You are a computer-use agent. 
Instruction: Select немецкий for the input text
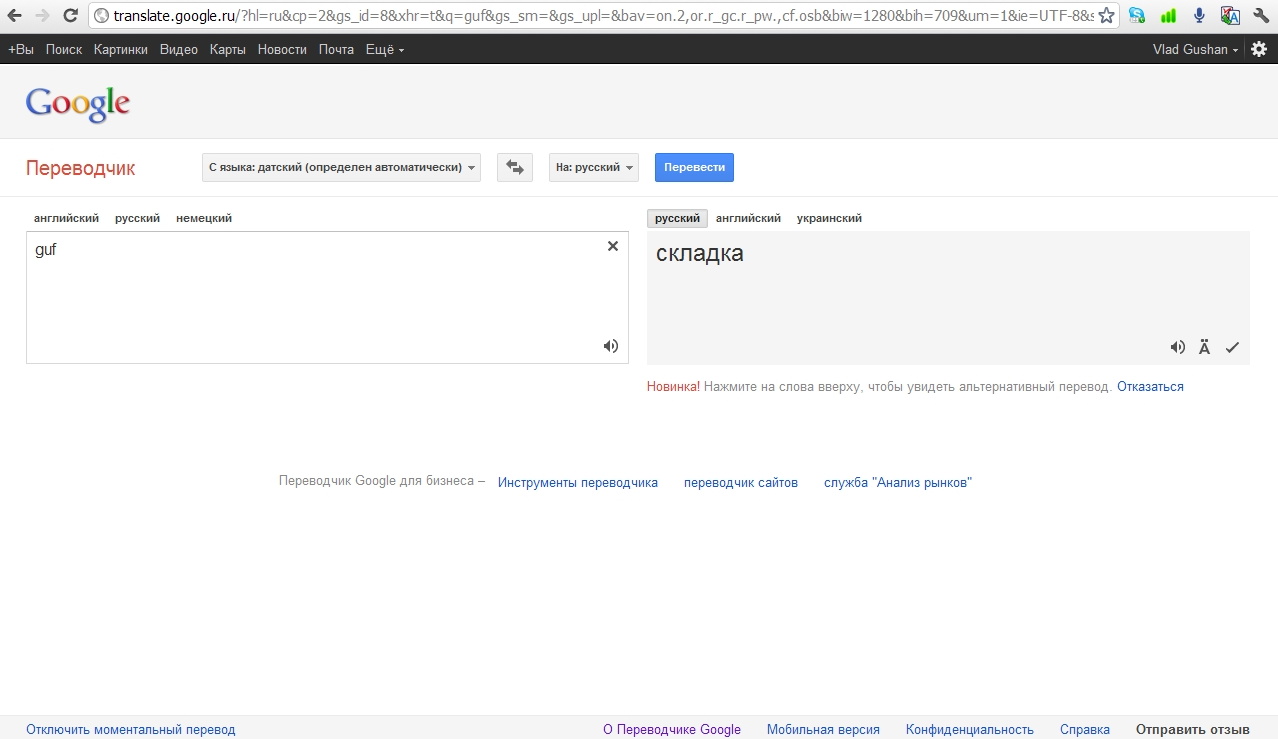(x=203, y=218)
